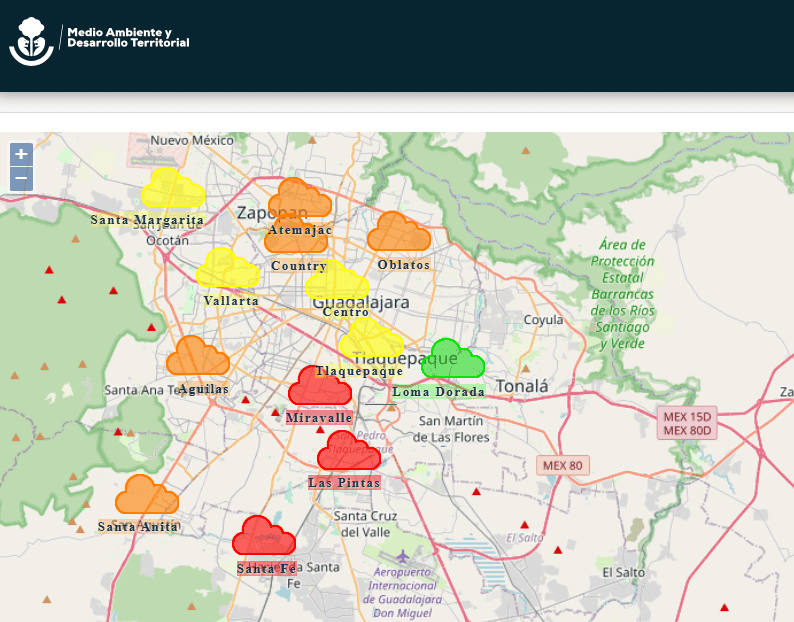
Task: Click the Medio Ambiente y Desarrollo Territorial title
Action: 127,38
